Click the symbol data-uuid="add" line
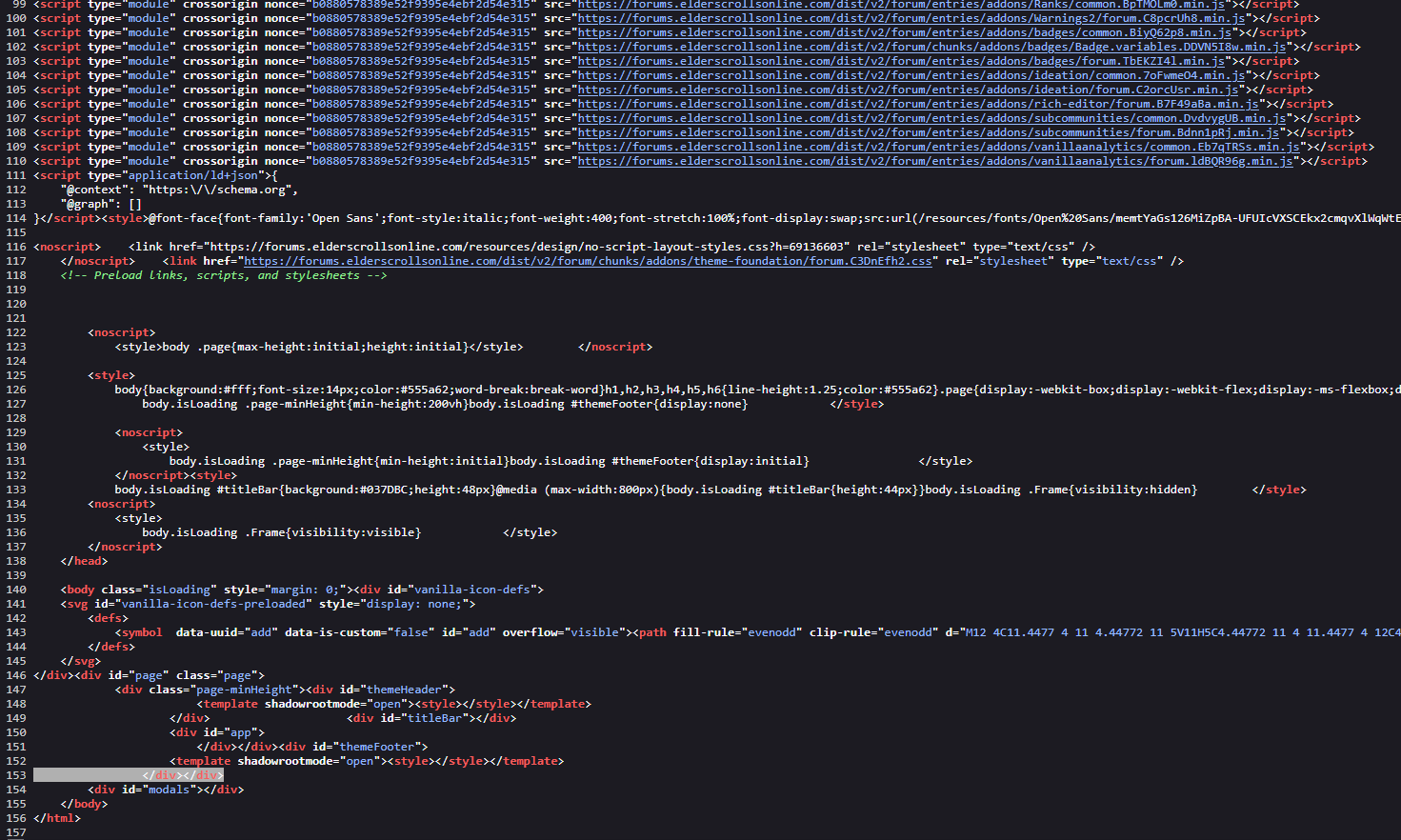This screenshot has height=840, width=1401. [x=758, y=632]
